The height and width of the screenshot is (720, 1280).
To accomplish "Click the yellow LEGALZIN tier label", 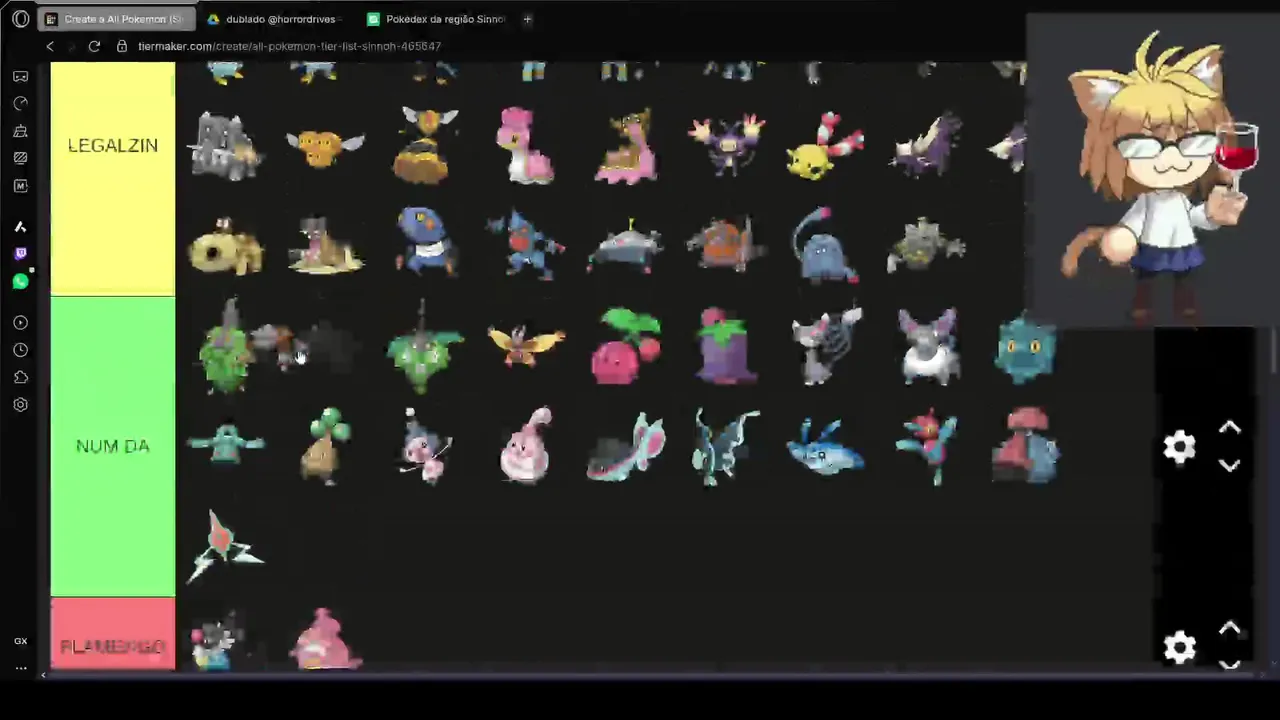I will click(113, 146).
